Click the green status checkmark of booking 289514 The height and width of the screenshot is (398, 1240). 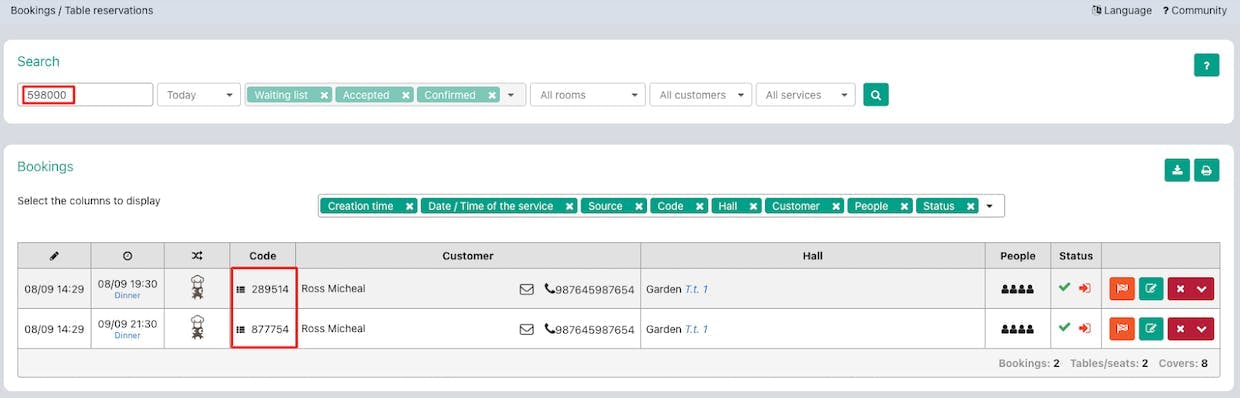coord(1064,288)
